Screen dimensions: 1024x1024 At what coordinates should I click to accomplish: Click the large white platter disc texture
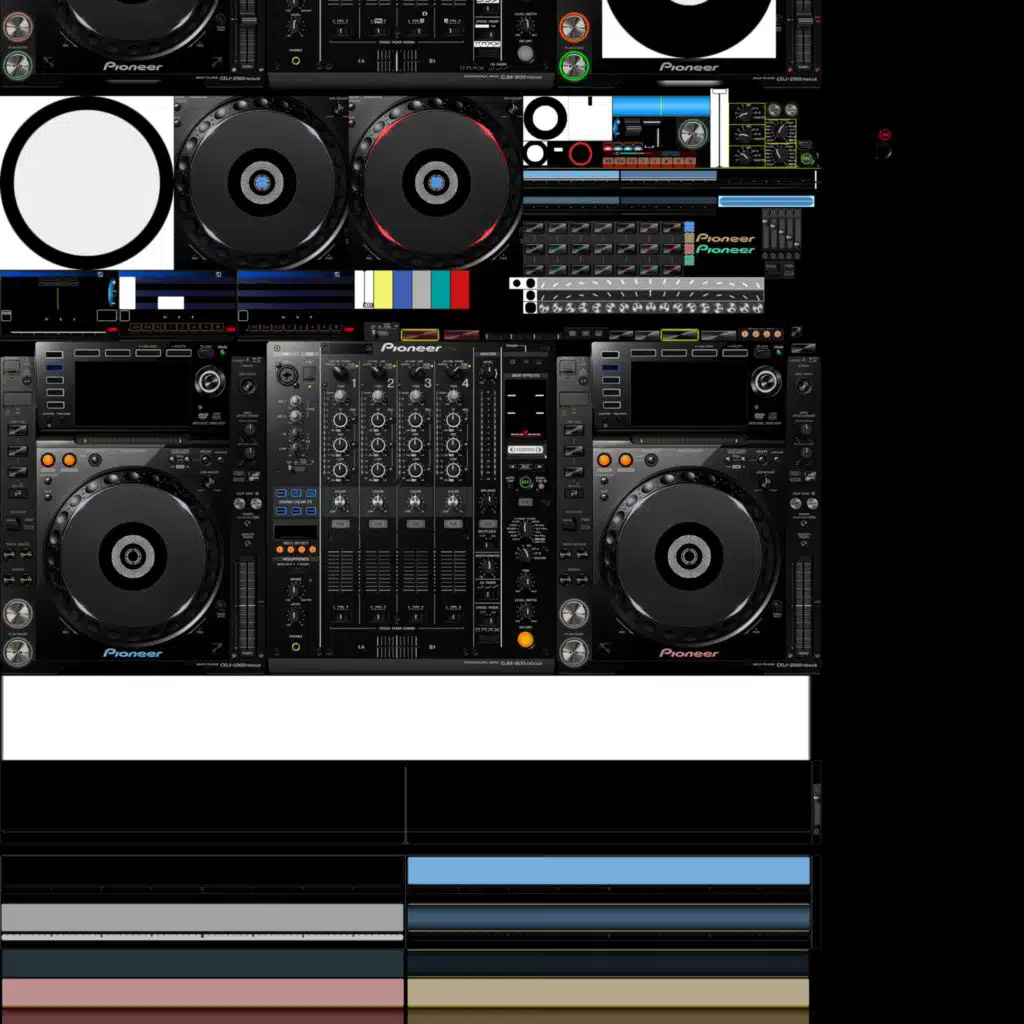coord(86,183)
